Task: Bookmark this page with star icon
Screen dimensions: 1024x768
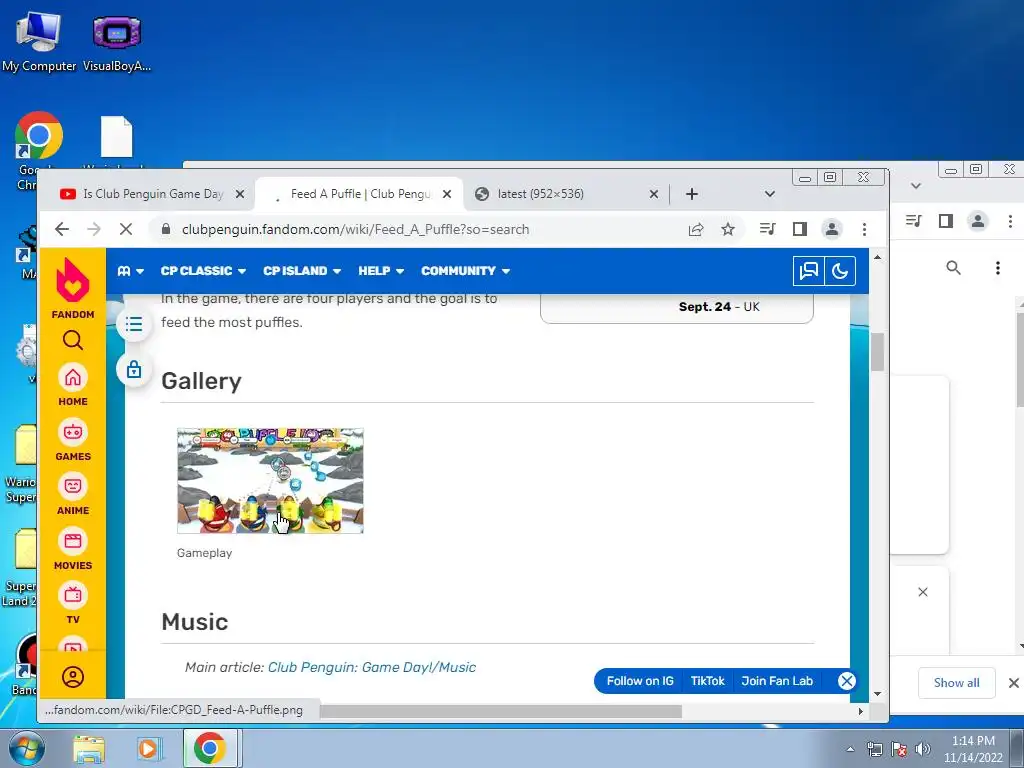Action: (728, 229)
